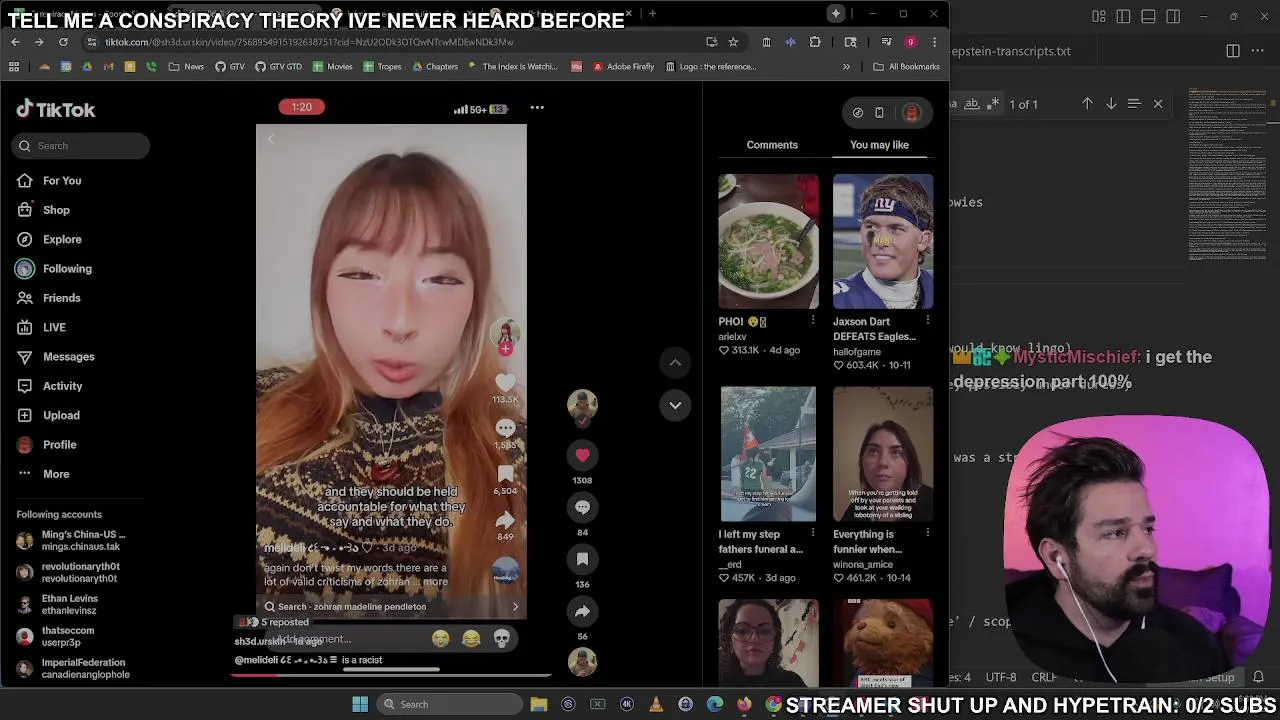The height and width of the screenshot is (720, 1280).
Task: Go to previous find match in editor
Action: click(x=1087, y=104)
